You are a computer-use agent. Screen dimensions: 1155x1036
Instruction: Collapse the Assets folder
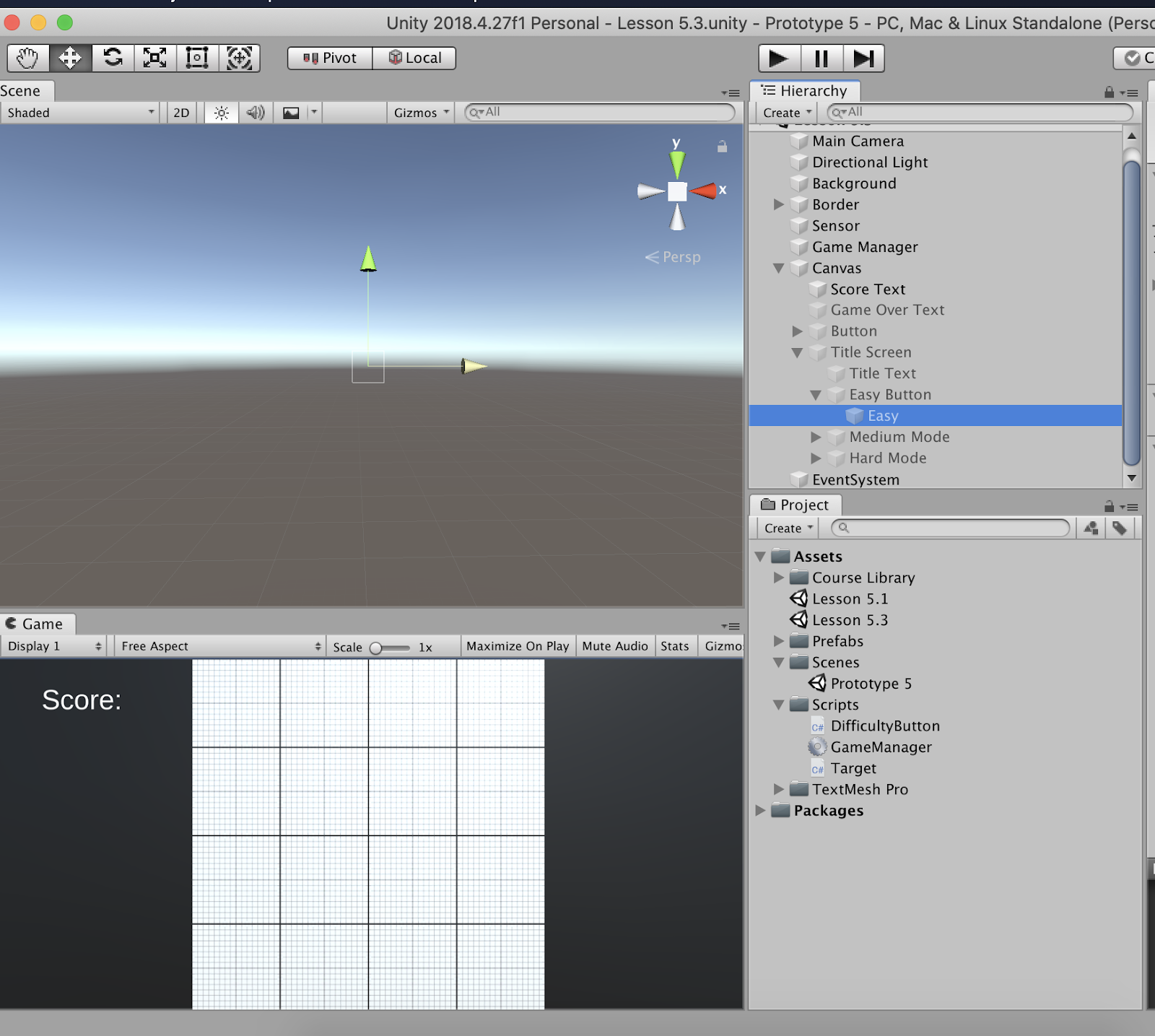click(x=760, y=557)
